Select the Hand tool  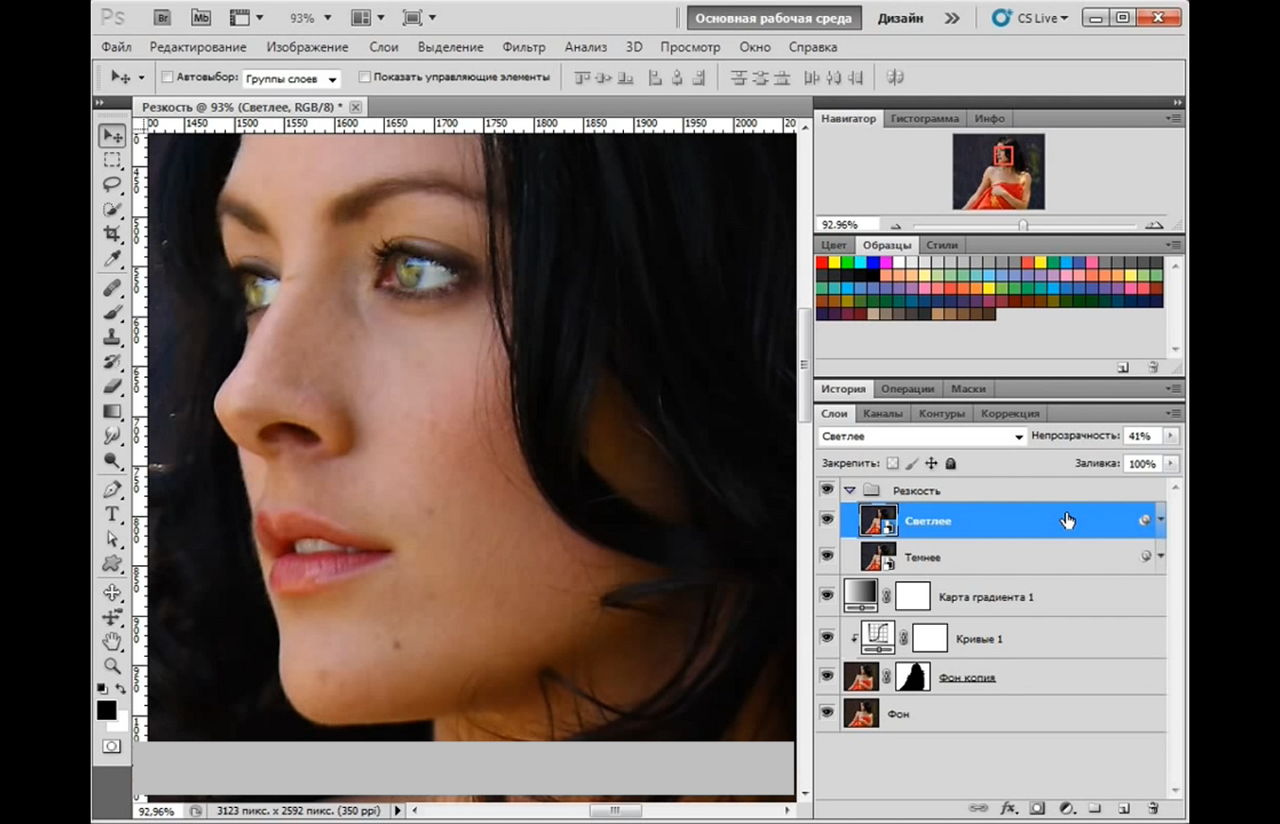point(112,641)
